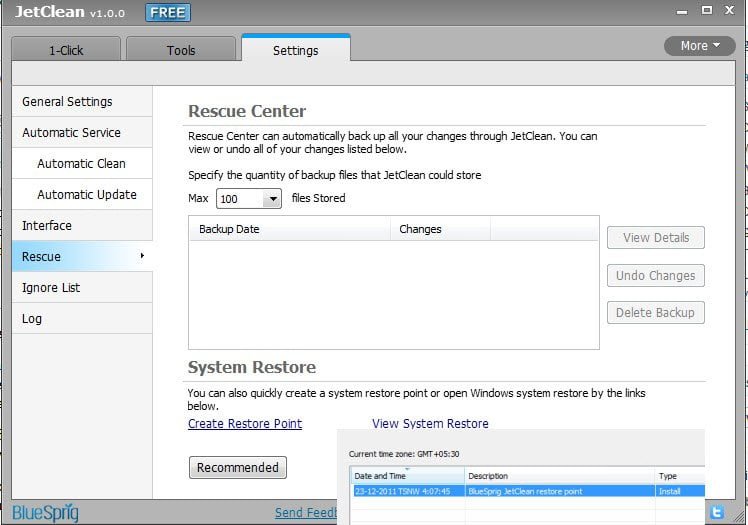
Task: Go to Automatic Update settings
Action: point(82,195)
